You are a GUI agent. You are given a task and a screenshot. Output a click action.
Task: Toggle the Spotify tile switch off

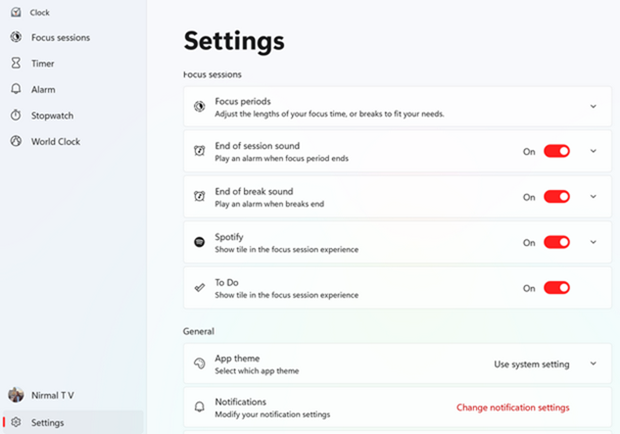(556, 242)
